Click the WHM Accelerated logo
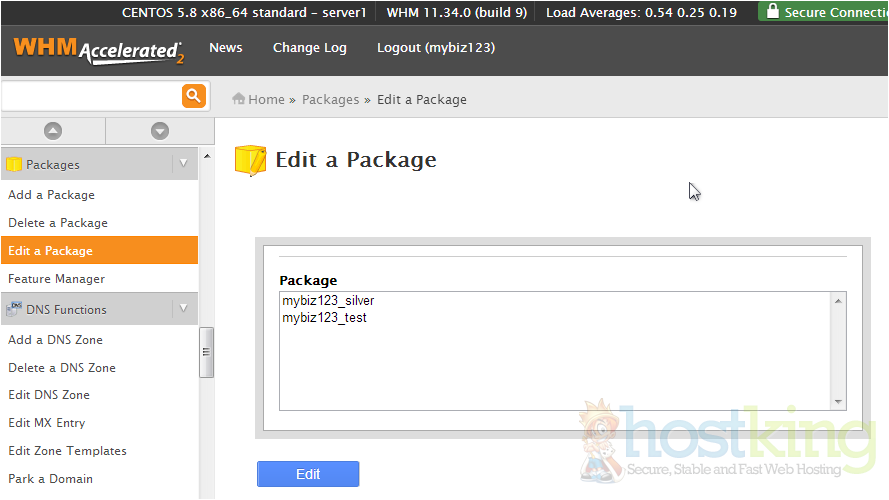This screenshot has width=889, height=500. [x=98, y=50]
